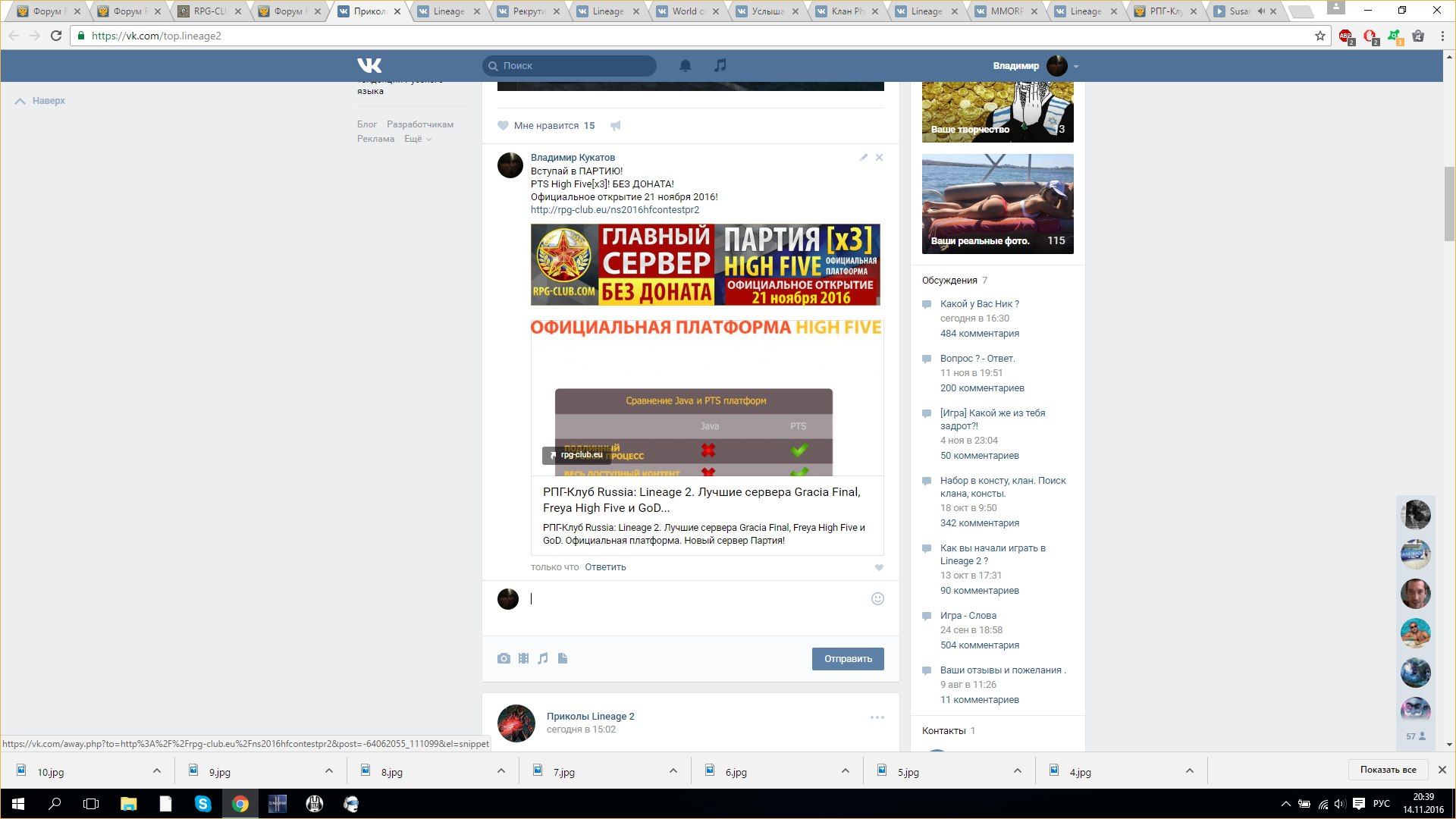The image size is (1456, 819).
Task: Open Chrome three-dot menu
Action: [1442, 36]
